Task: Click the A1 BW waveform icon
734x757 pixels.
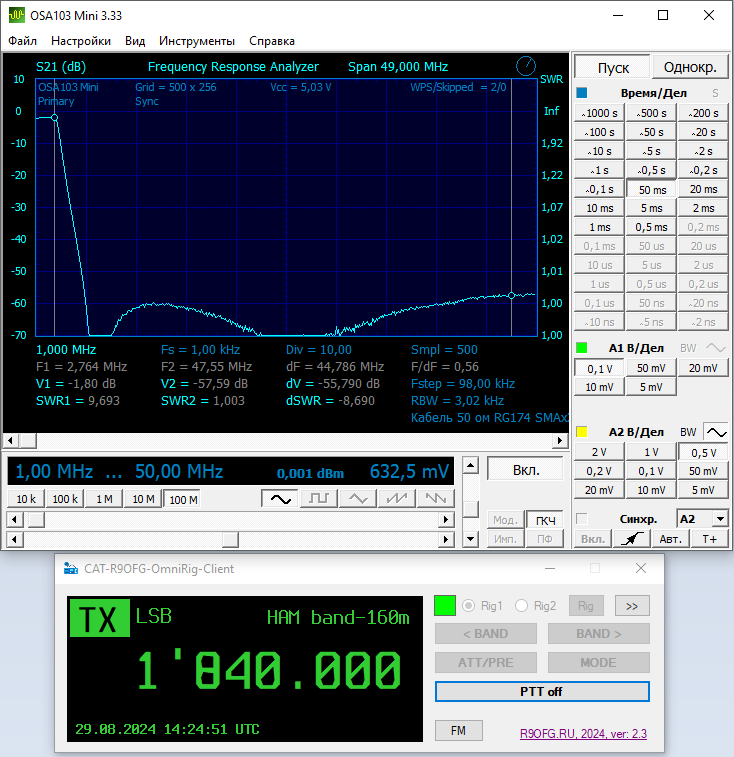Action: [x=716, y=348]
